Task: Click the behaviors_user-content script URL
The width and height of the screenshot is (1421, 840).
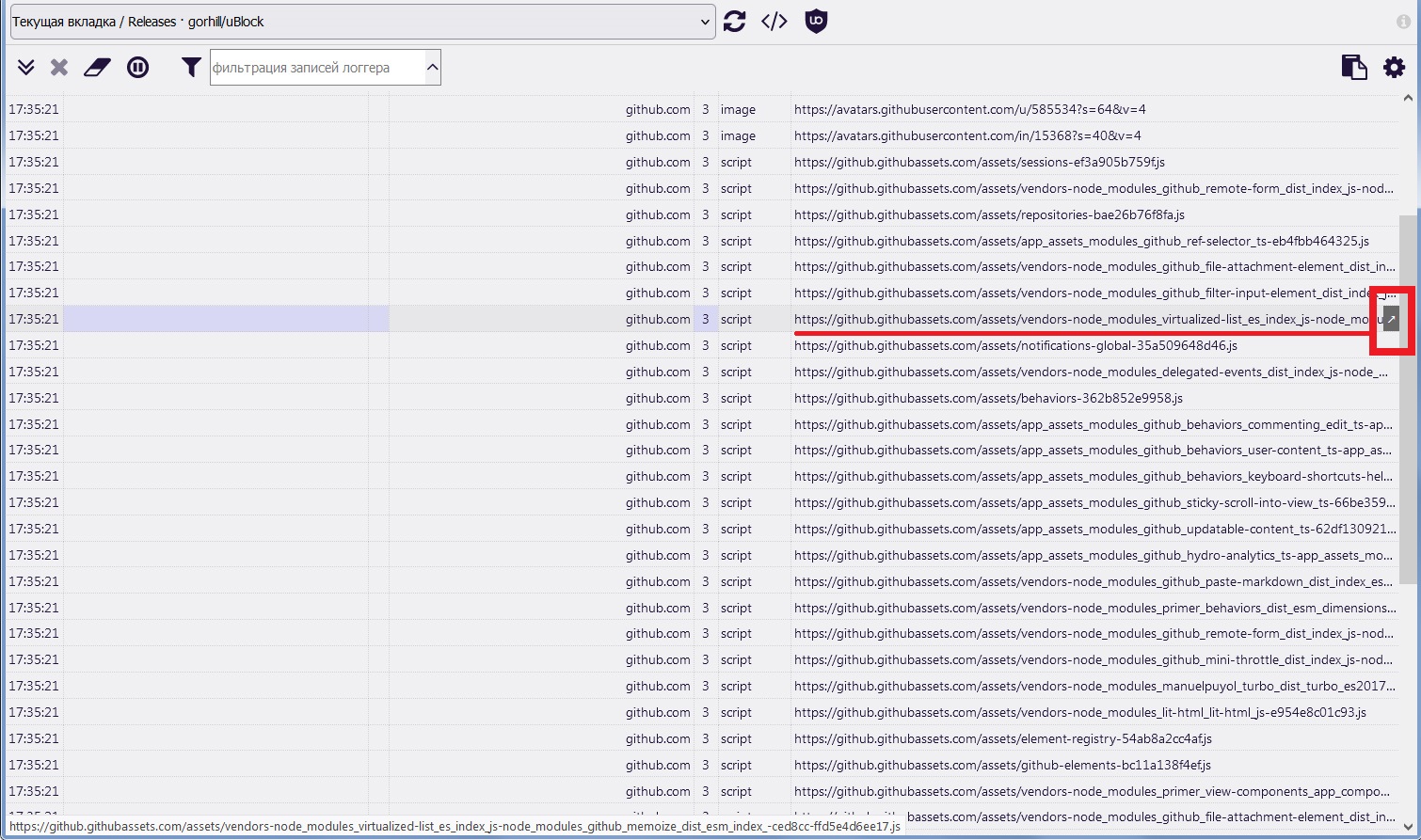Action: pyautogui.click(x=1094, y=450)
